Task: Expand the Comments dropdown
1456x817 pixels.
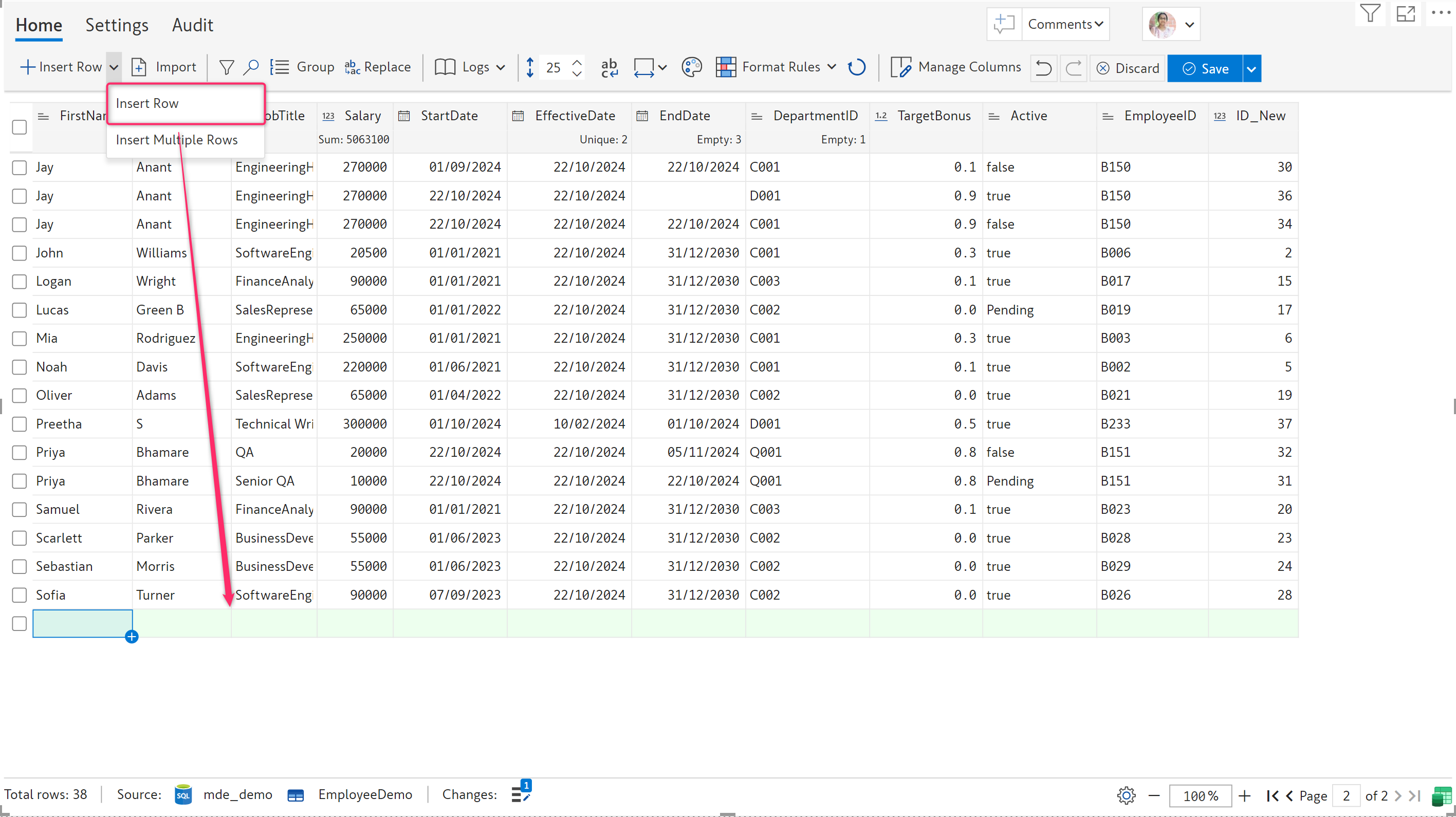Action: coord(1065,24)
